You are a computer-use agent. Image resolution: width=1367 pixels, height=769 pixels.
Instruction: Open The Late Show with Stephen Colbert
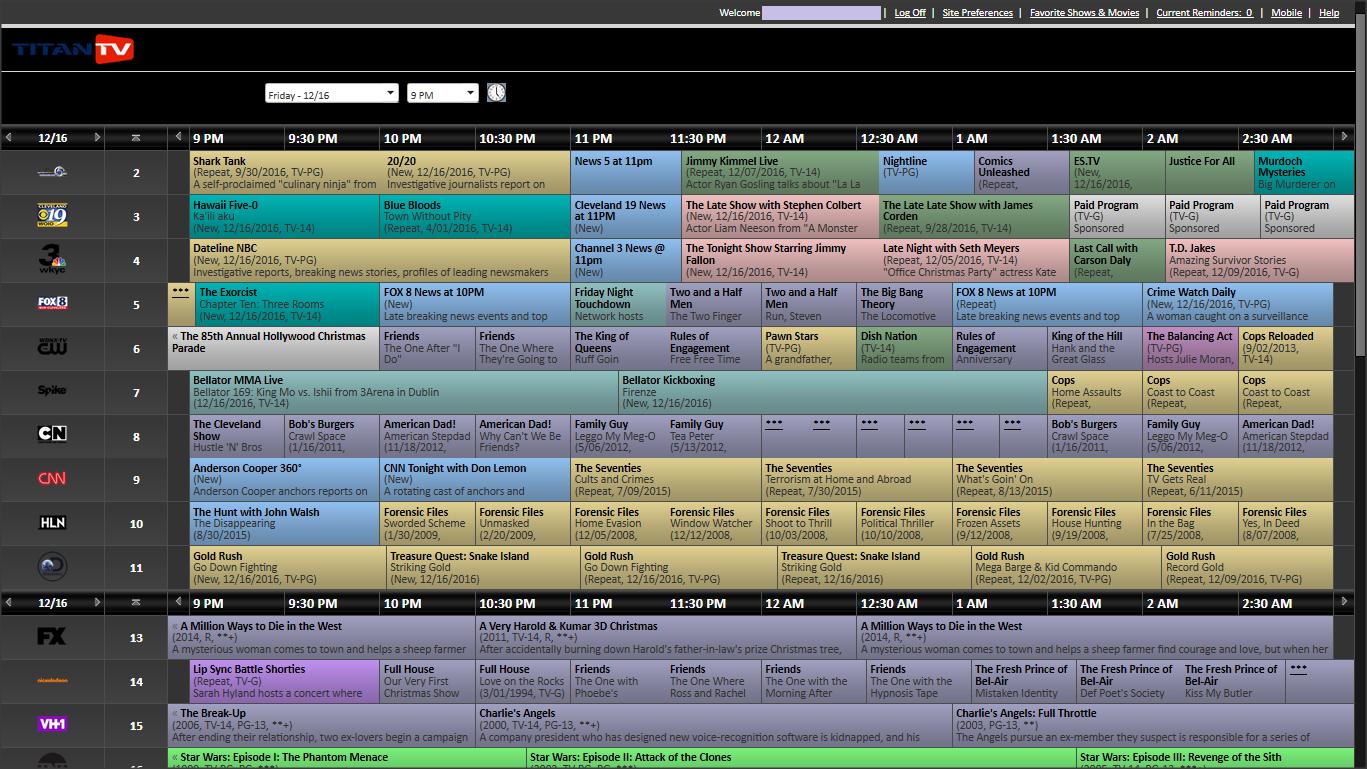(x=780, y=216)
